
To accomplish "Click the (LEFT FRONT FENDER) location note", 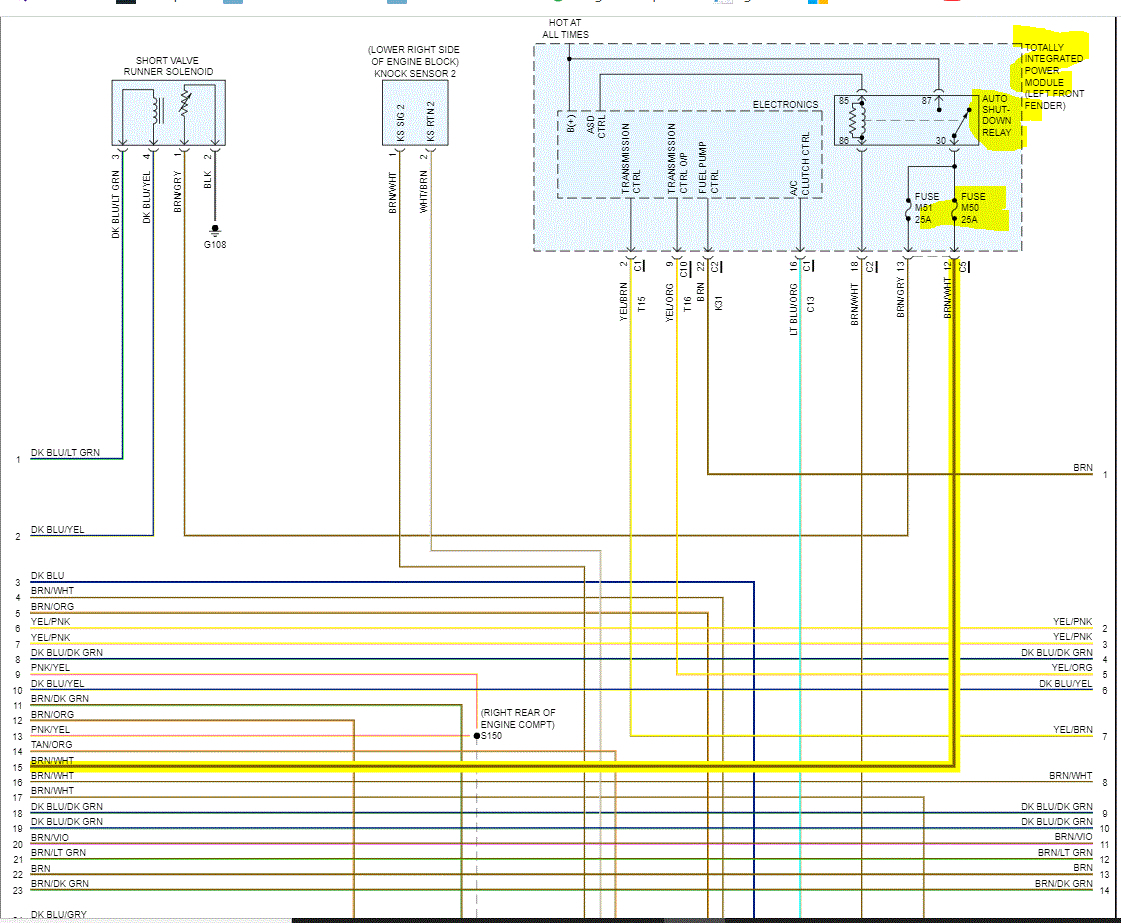I will 1055,99.
